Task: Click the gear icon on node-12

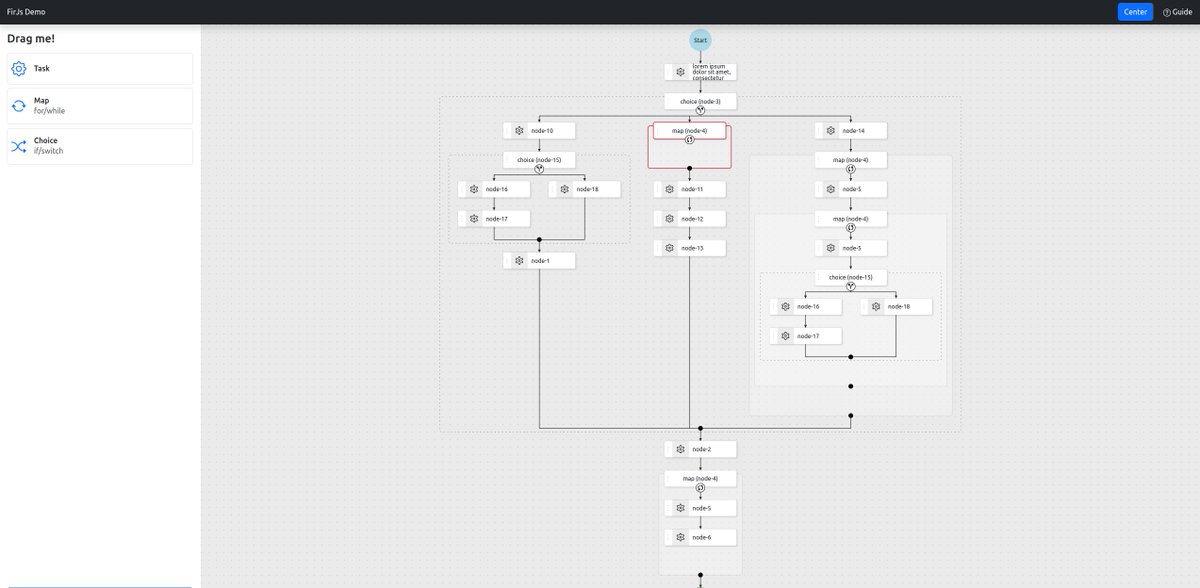Action: [670, 219]
